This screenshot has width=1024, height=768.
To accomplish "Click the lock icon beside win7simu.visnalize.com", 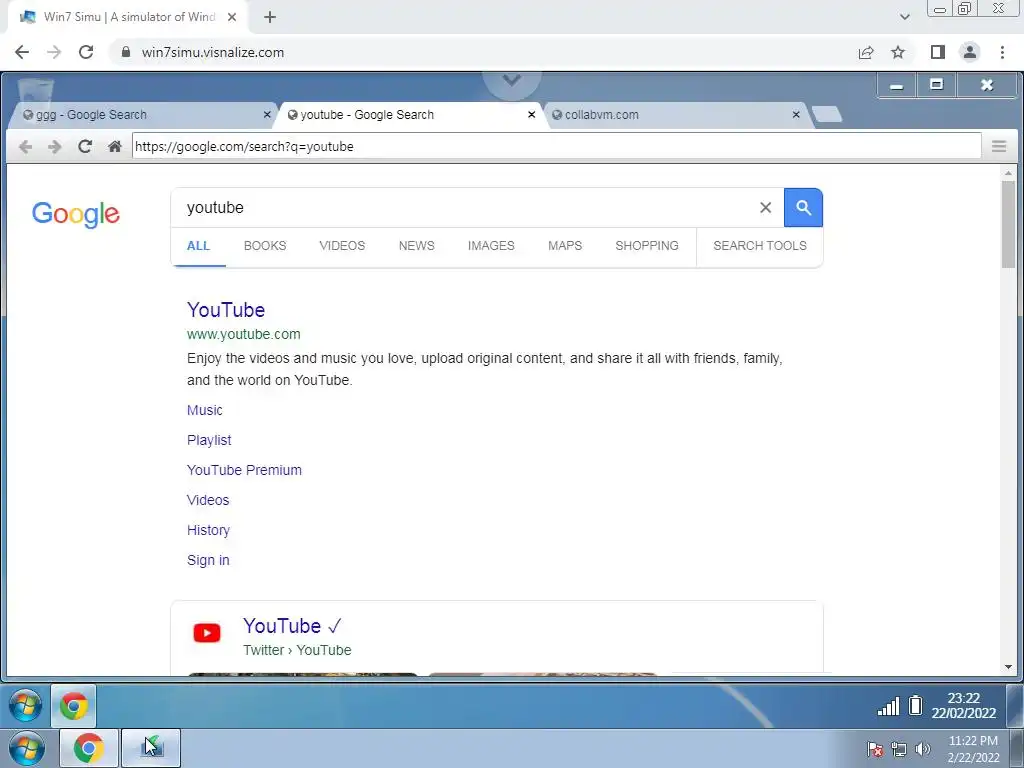I will [x=125, y=52].
